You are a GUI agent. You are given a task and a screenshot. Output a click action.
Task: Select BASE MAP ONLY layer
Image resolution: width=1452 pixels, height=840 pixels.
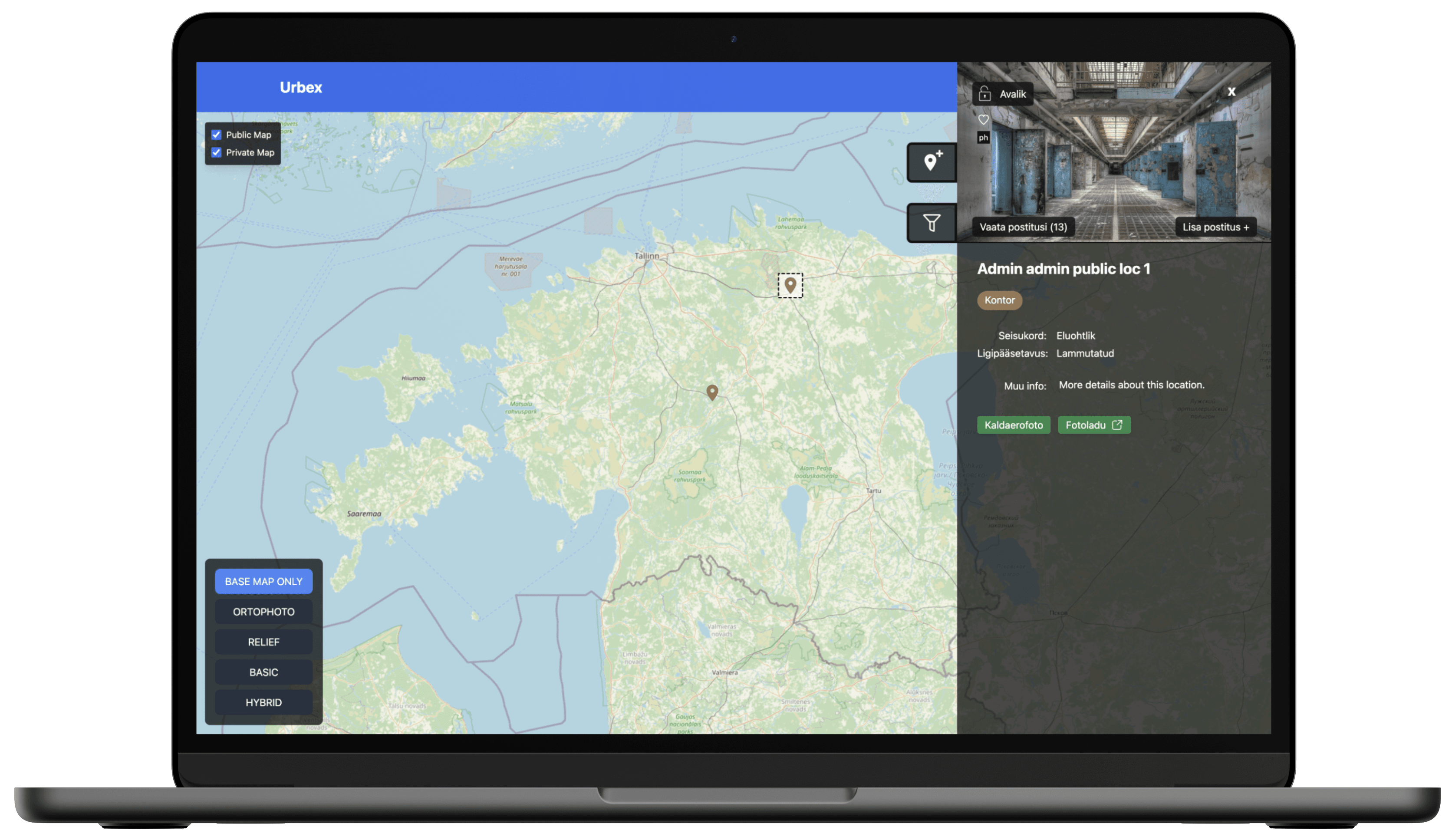click(263, 581)
